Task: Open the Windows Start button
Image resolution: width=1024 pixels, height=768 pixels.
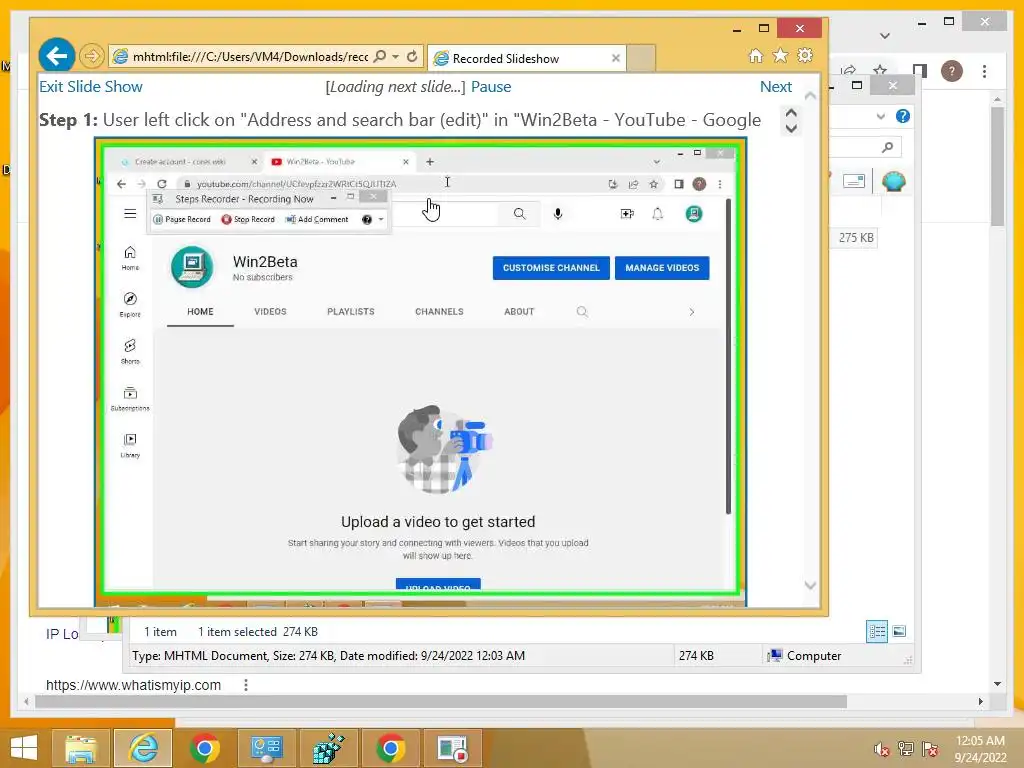Action: pyautogui.click(x=24, y=748)
